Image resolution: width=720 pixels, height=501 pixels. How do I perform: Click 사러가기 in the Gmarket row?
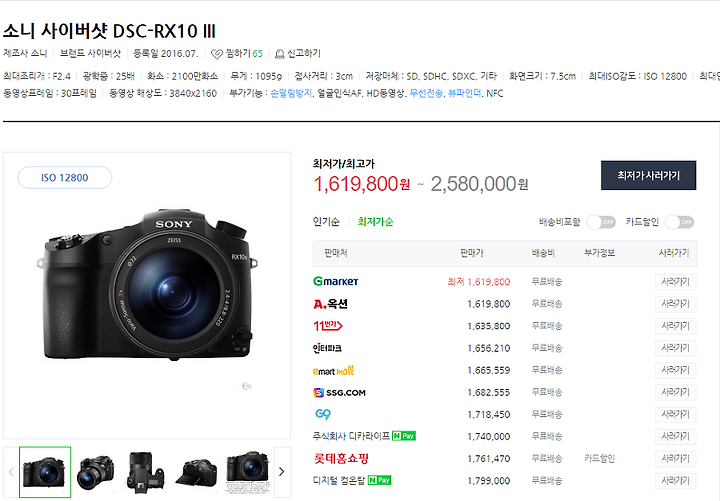pos(675,281)
